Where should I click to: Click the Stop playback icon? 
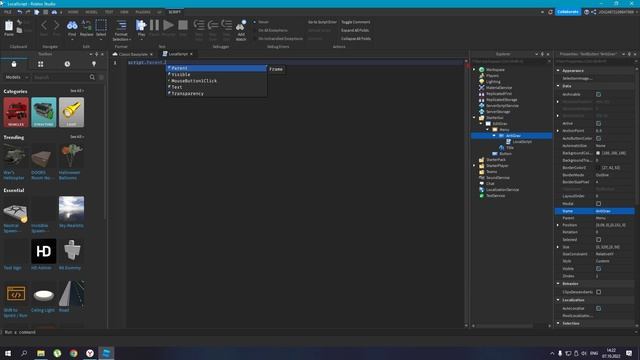click(183, 25)
